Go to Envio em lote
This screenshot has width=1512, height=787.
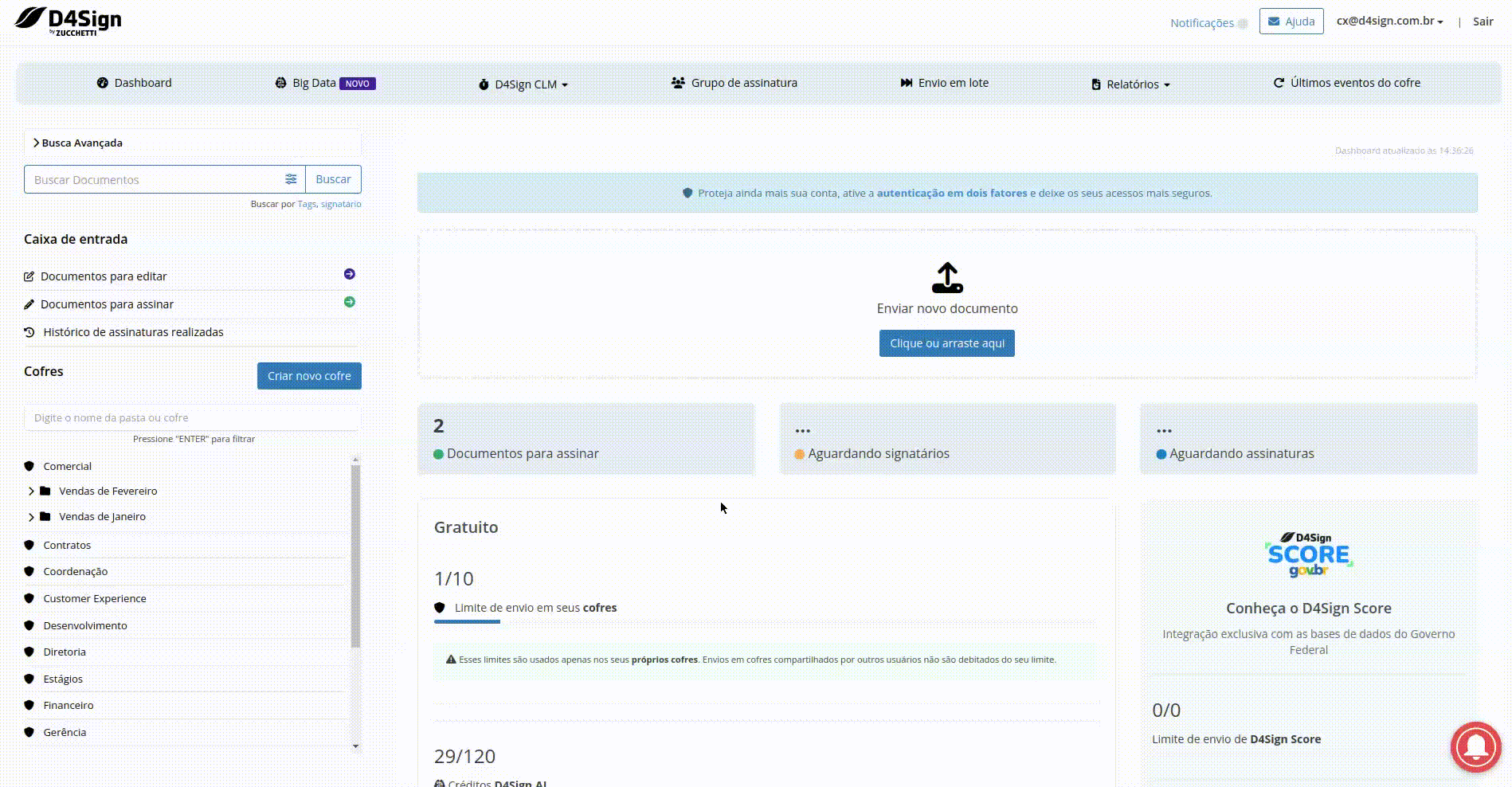pyautogui.click(x=945, y=83)
